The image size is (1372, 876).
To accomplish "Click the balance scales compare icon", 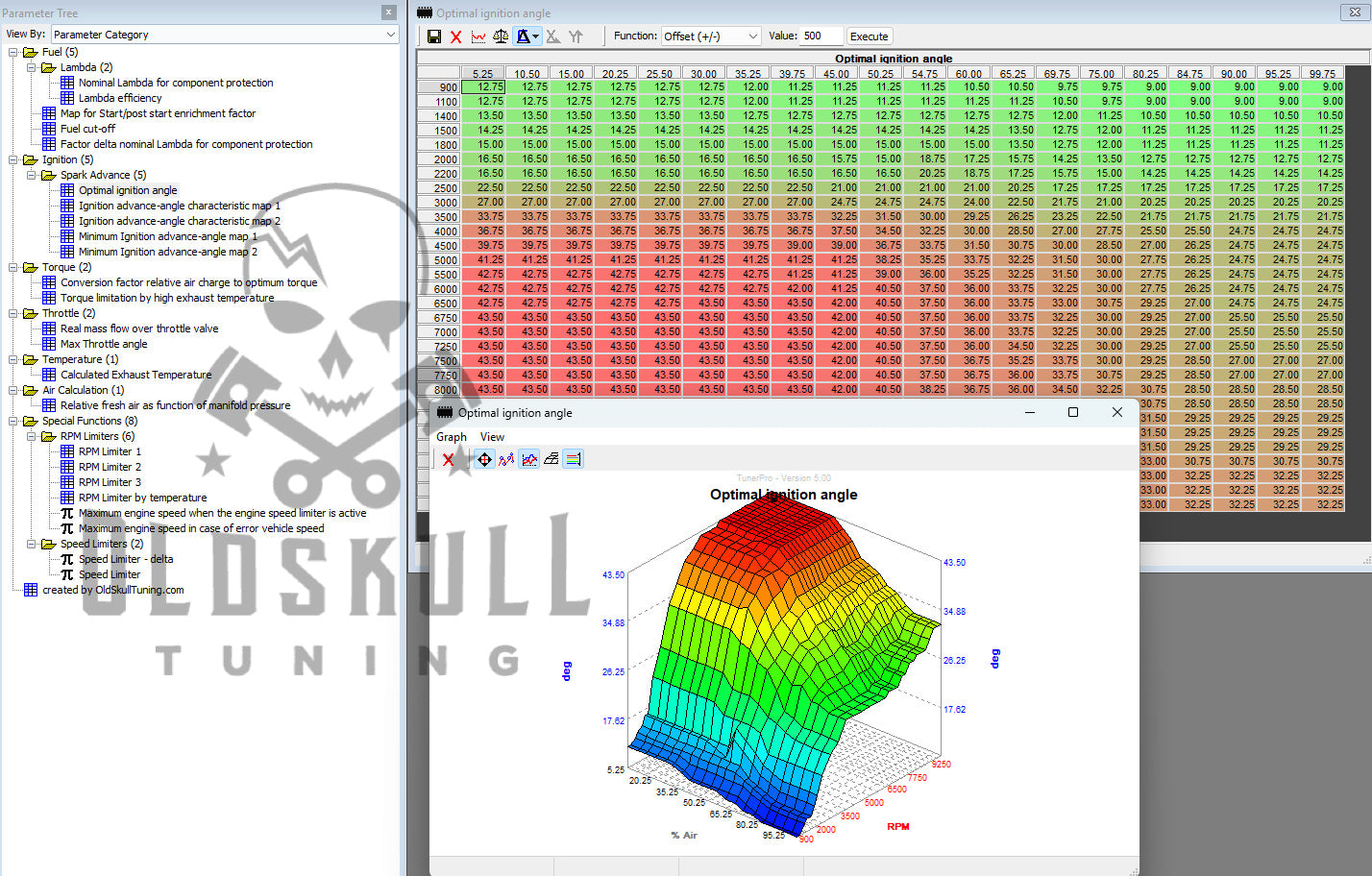I will (501, 36).
